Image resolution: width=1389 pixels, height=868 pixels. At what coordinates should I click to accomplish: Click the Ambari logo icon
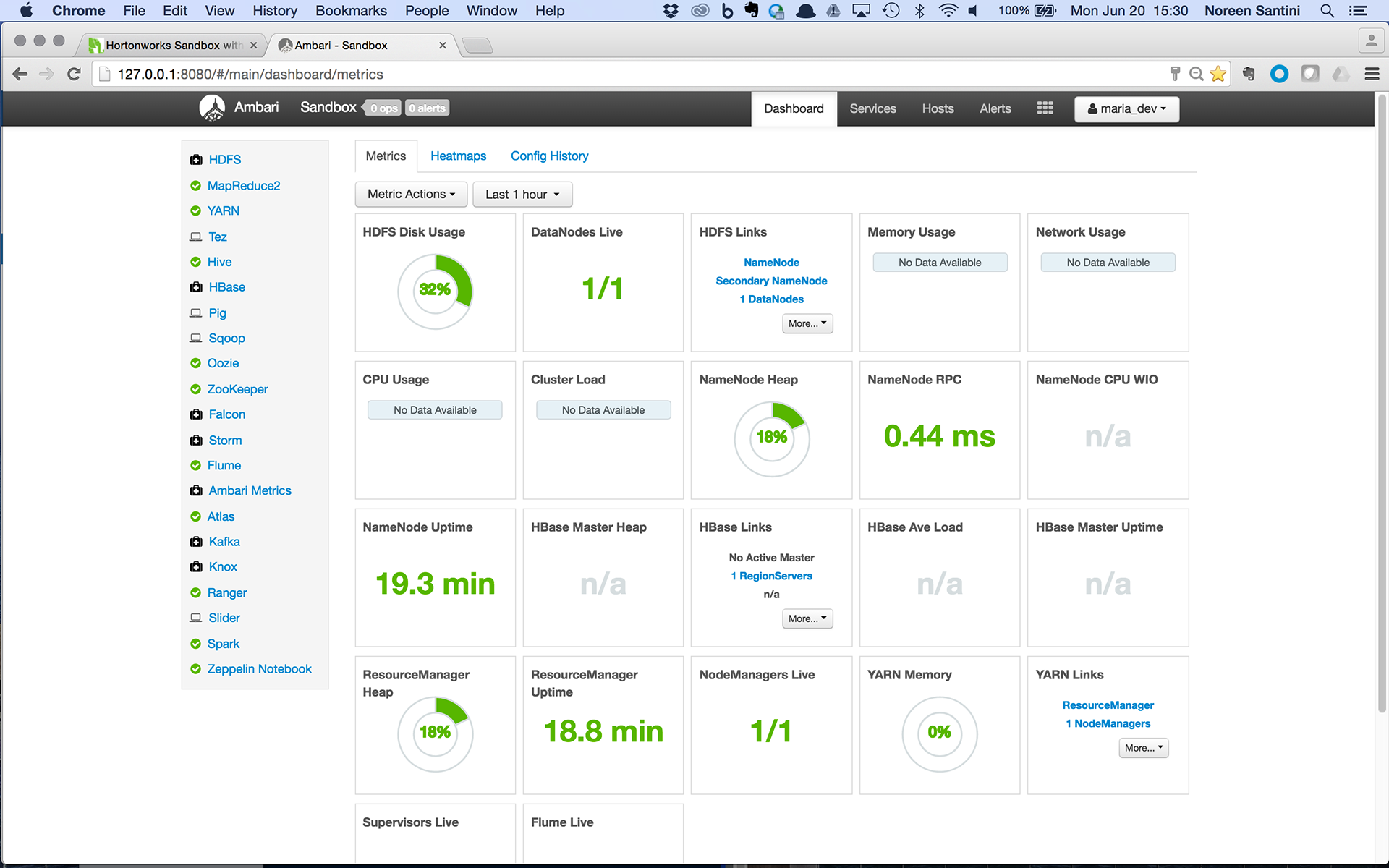pos(212,108)
